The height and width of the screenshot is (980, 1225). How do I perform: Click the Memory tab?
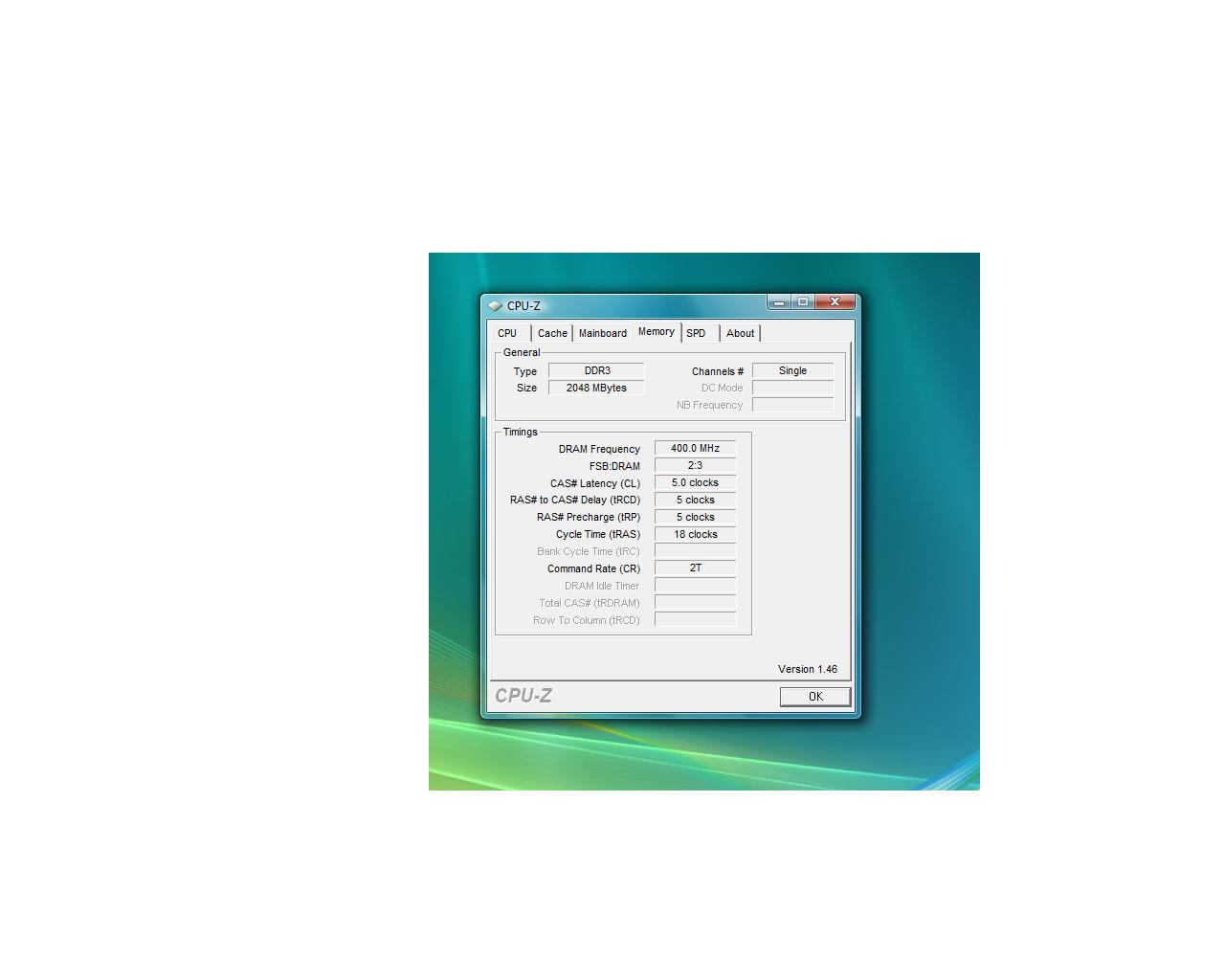[x=657, y=331]
